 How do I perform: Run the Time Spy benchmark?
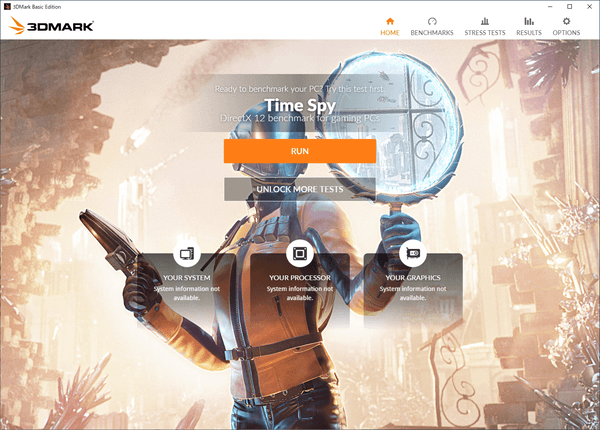[300, 151]
